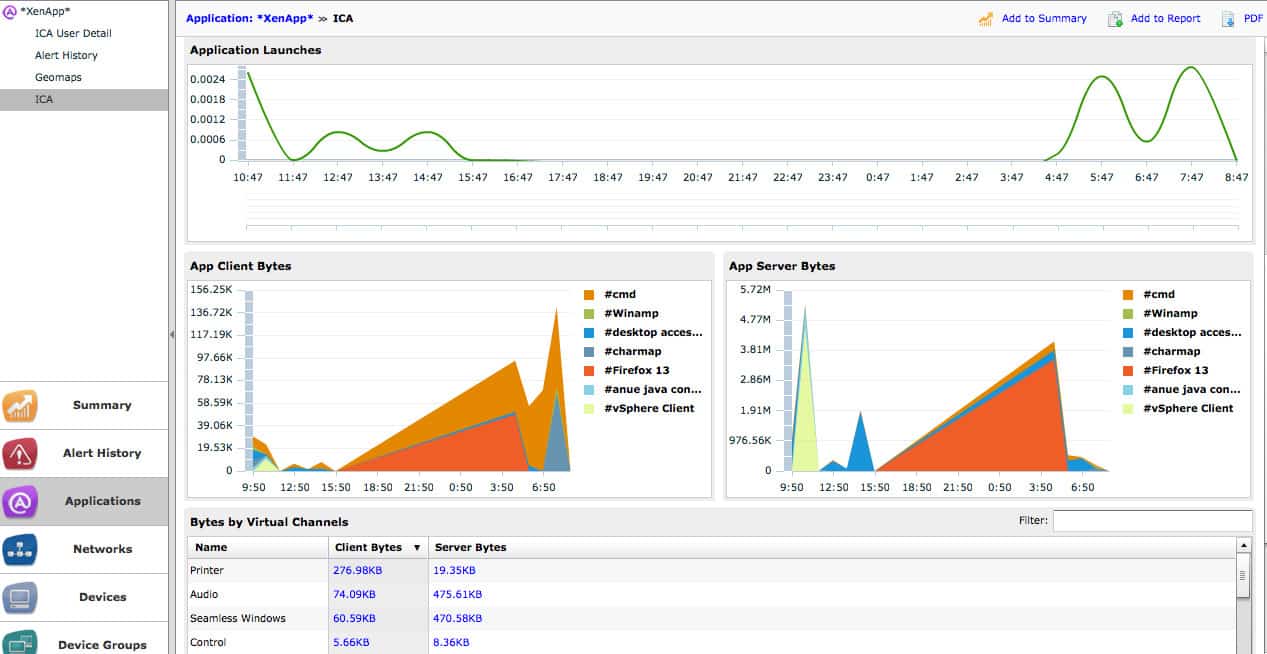Click the Alert History warning icon
The image size is (1267, 654).
(x=20, y=453)
